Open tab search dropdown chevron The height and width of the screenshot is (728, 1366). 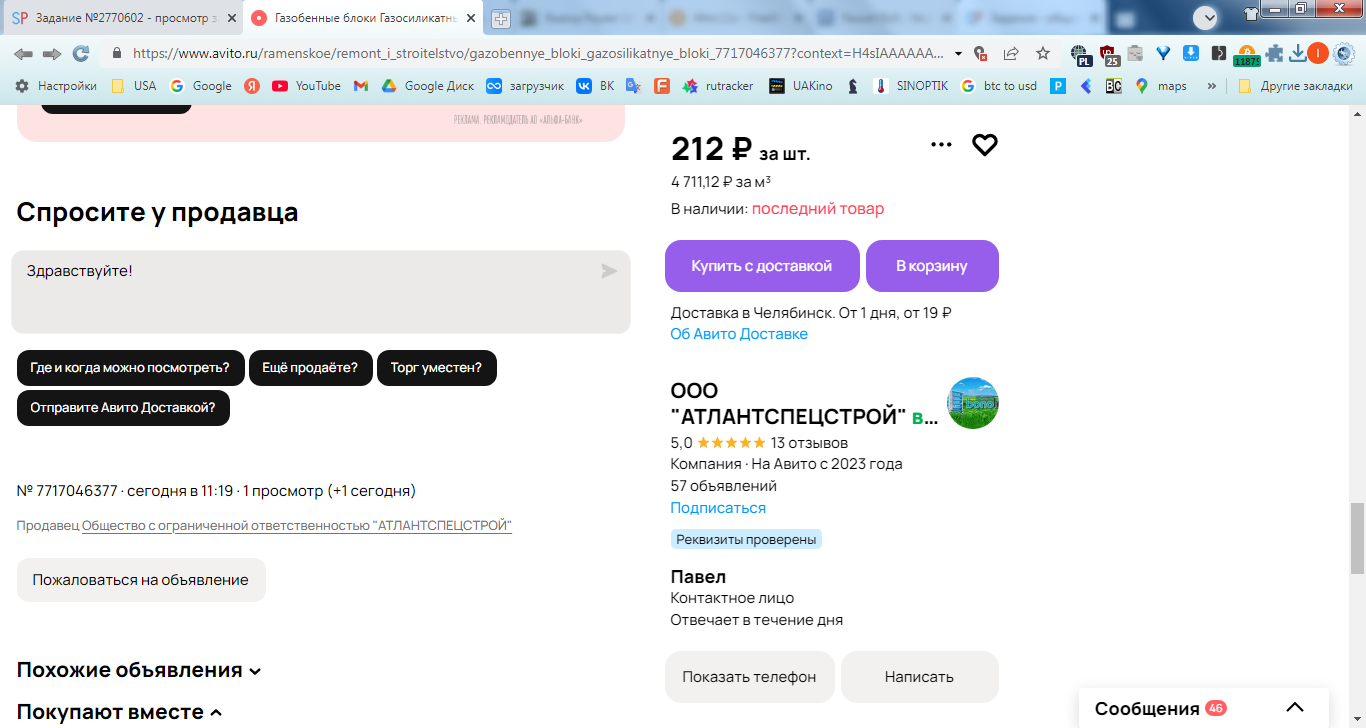click(x=1206, y=17)
